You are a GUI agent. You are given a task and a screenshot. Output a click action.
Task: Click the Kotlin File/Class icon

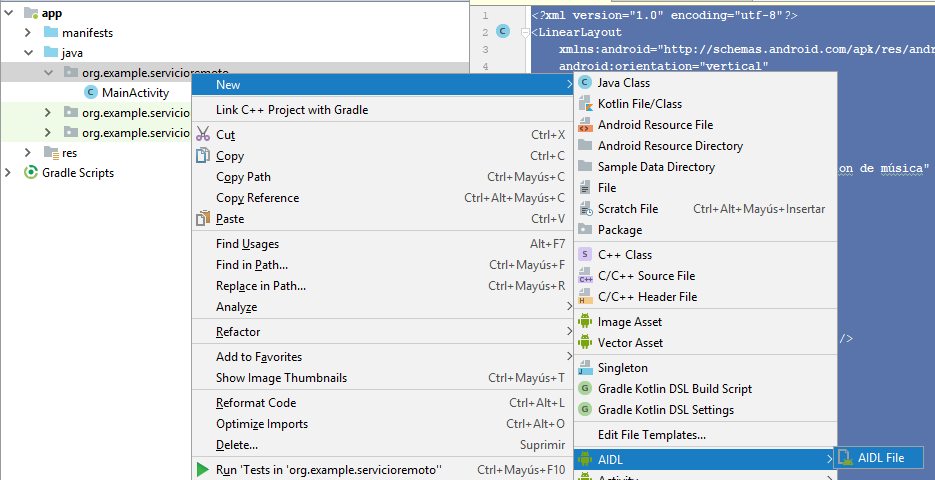585,104
